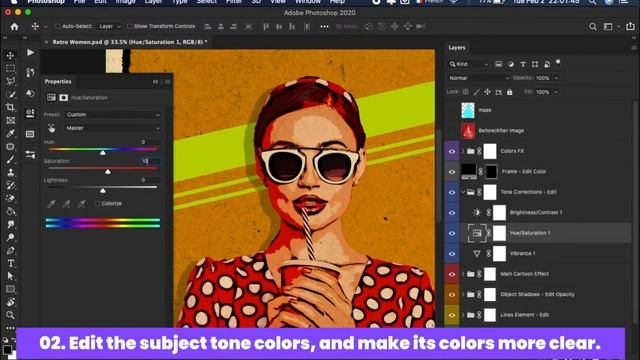Open the Image menu
The height and width of the screenshot is (360, 640).
(x=125, y=2)
